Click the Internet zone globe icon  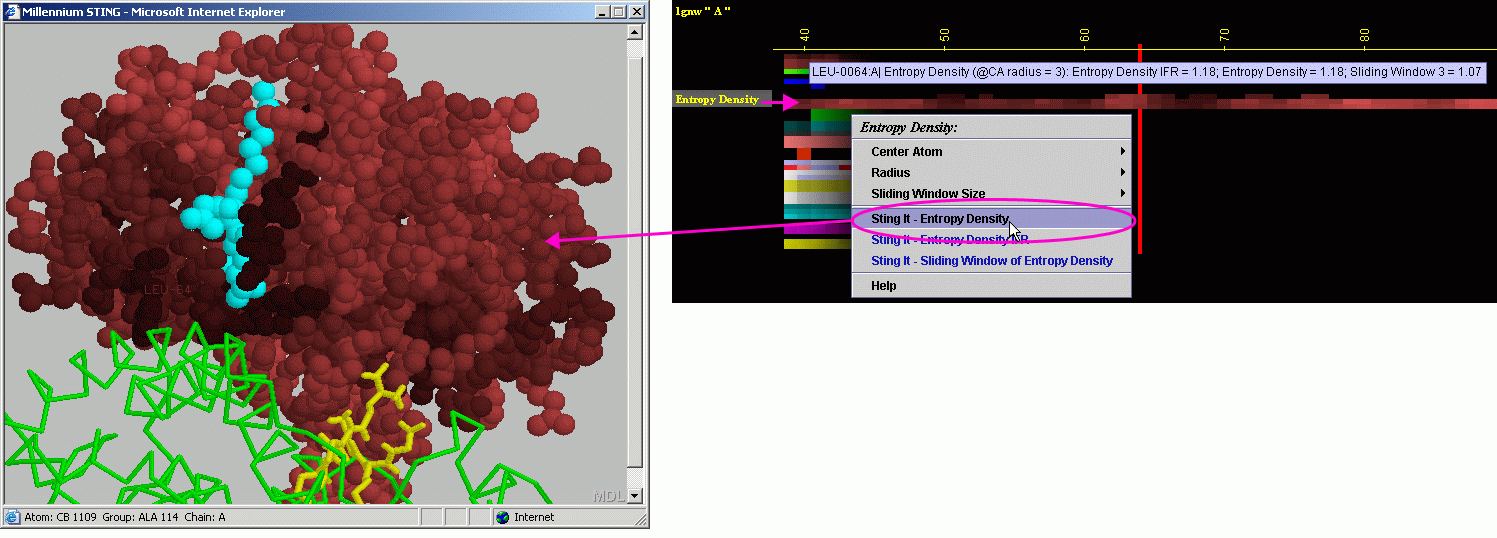pyautogui.click(x=502, y=517)
